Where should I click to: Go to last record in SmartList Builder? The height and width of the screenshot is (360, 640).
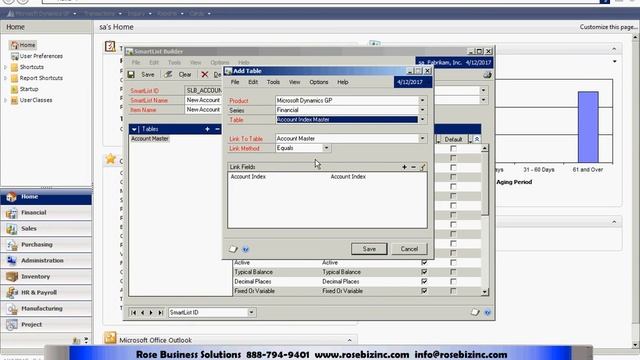click(160, 312)
